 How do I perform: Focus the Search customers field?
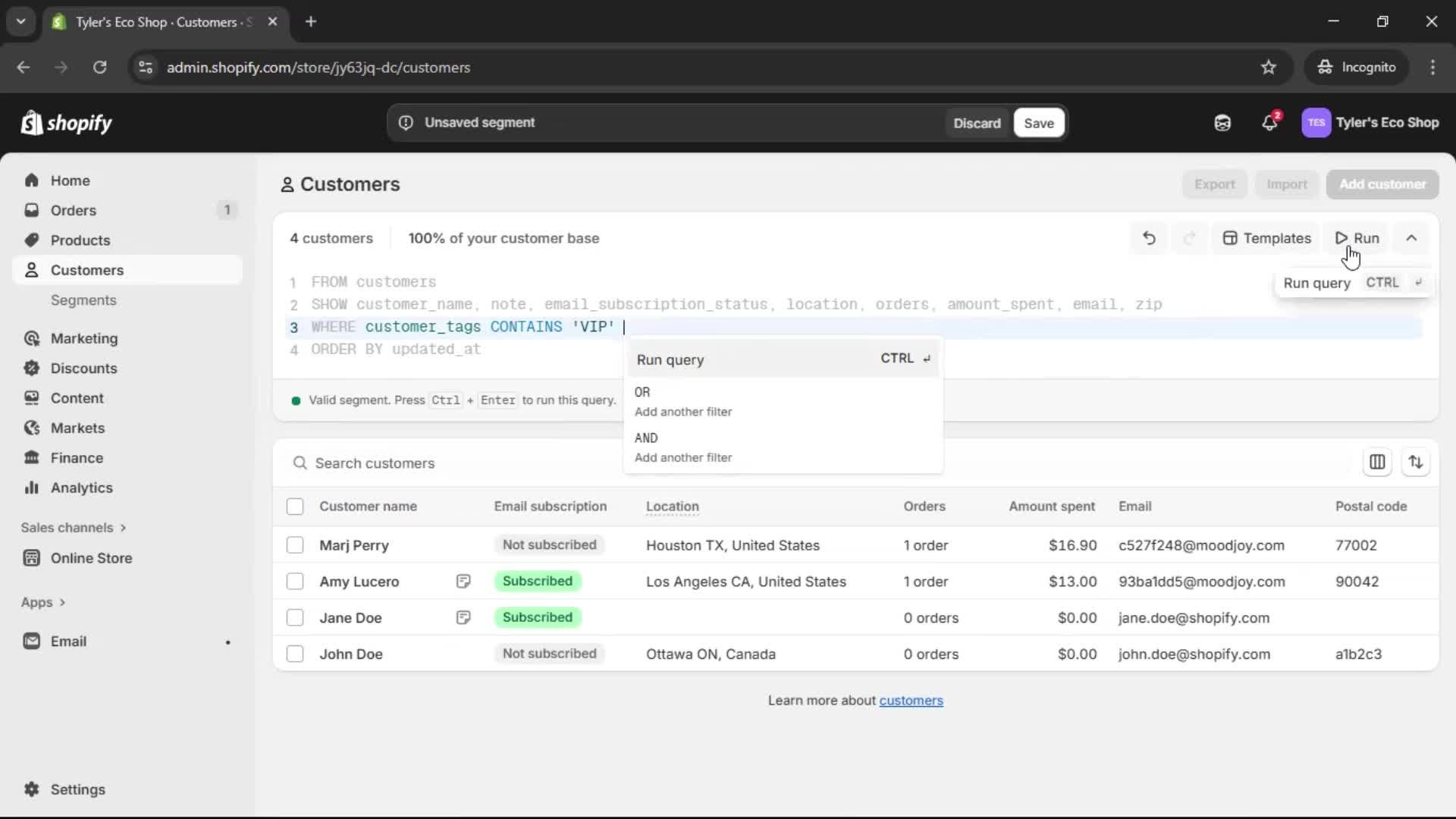coord(455,463)
